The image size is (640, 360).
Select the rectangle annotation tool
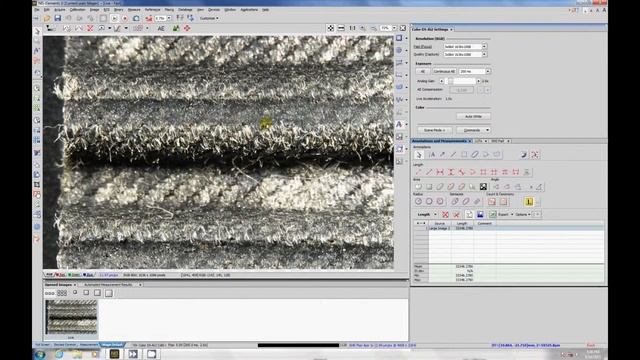coord(464,155)
